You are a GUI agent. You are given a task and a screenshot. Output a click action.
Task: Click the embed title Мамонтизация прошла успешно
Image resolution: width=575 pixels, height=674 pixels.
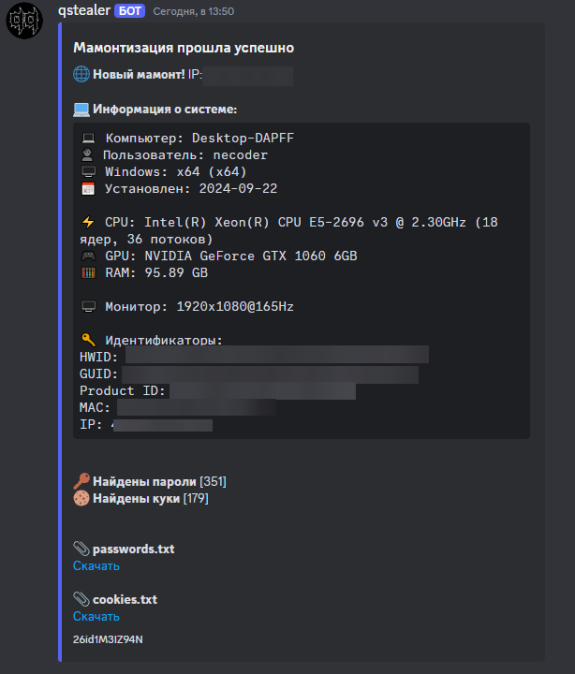[184, 48]
